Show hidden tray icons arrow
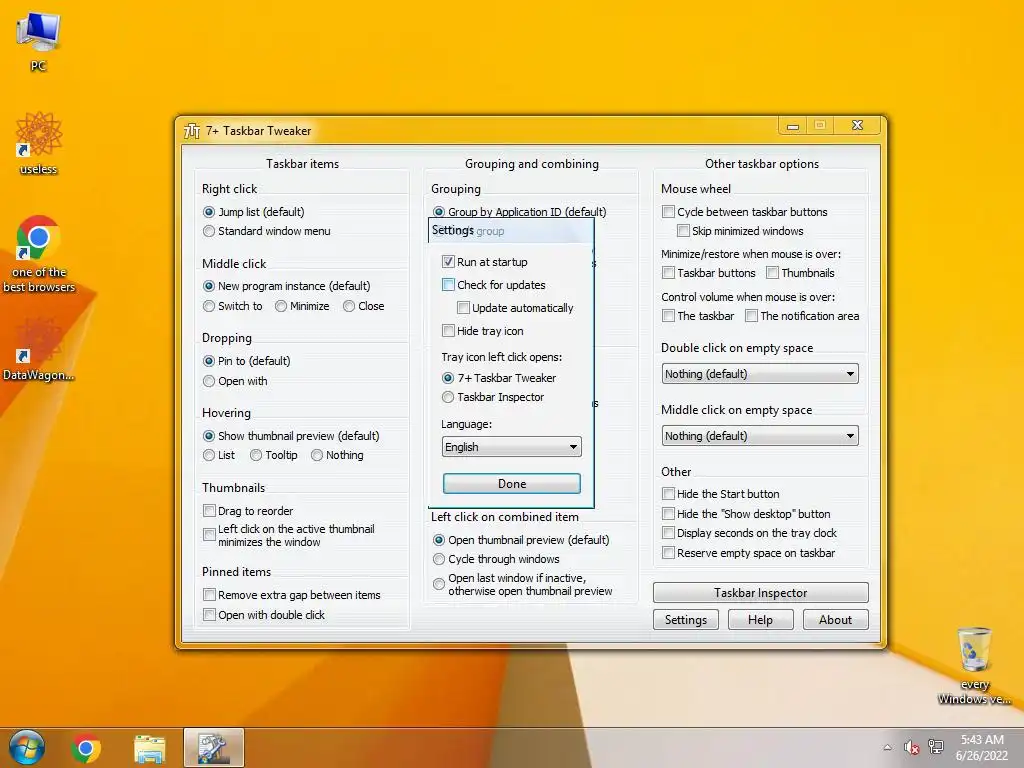The width and height of the screenshot is (1024, 768). (x=887, y=748)
